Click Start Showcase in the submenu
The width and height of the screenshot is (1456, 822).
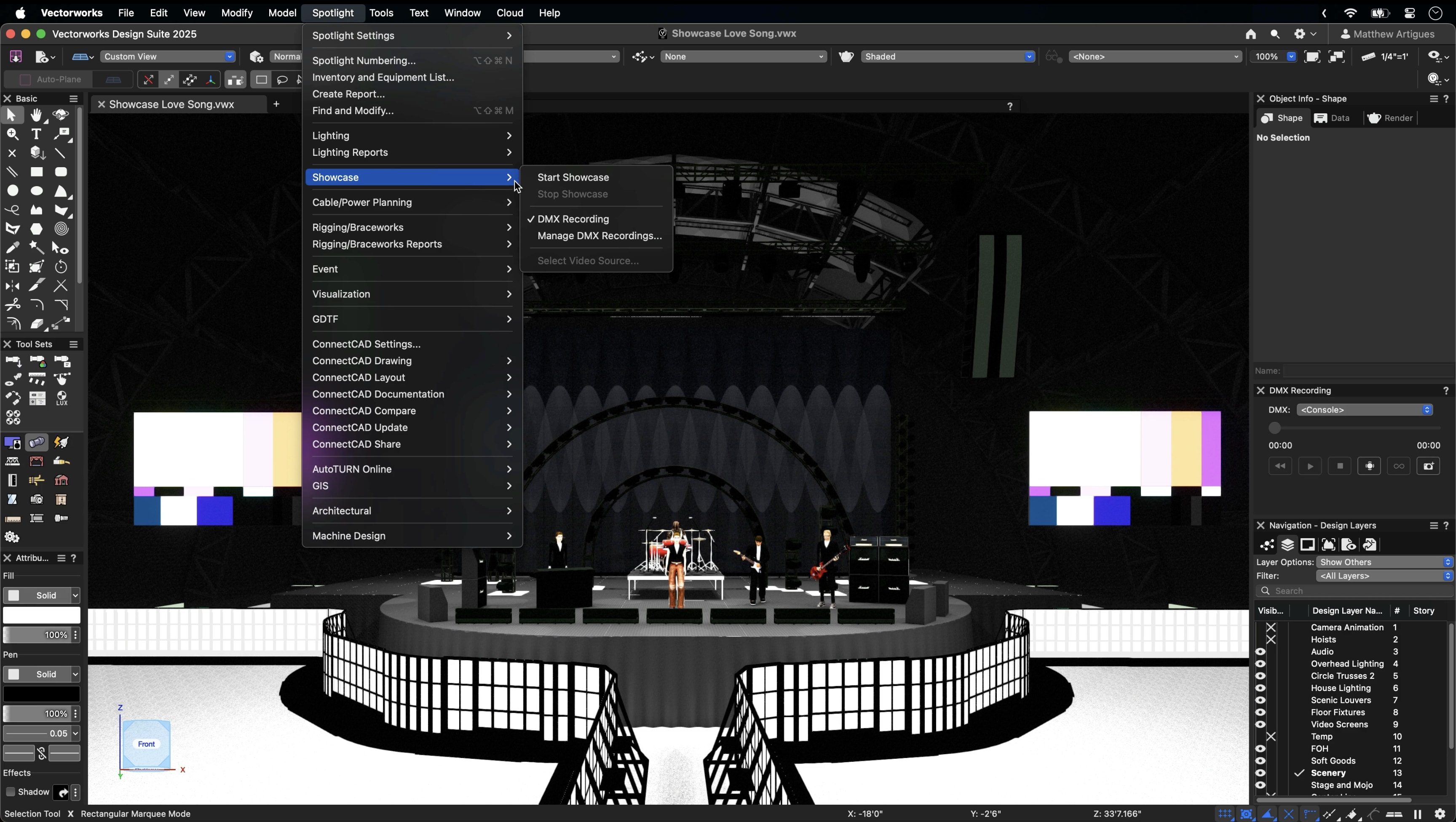[573, 177]
